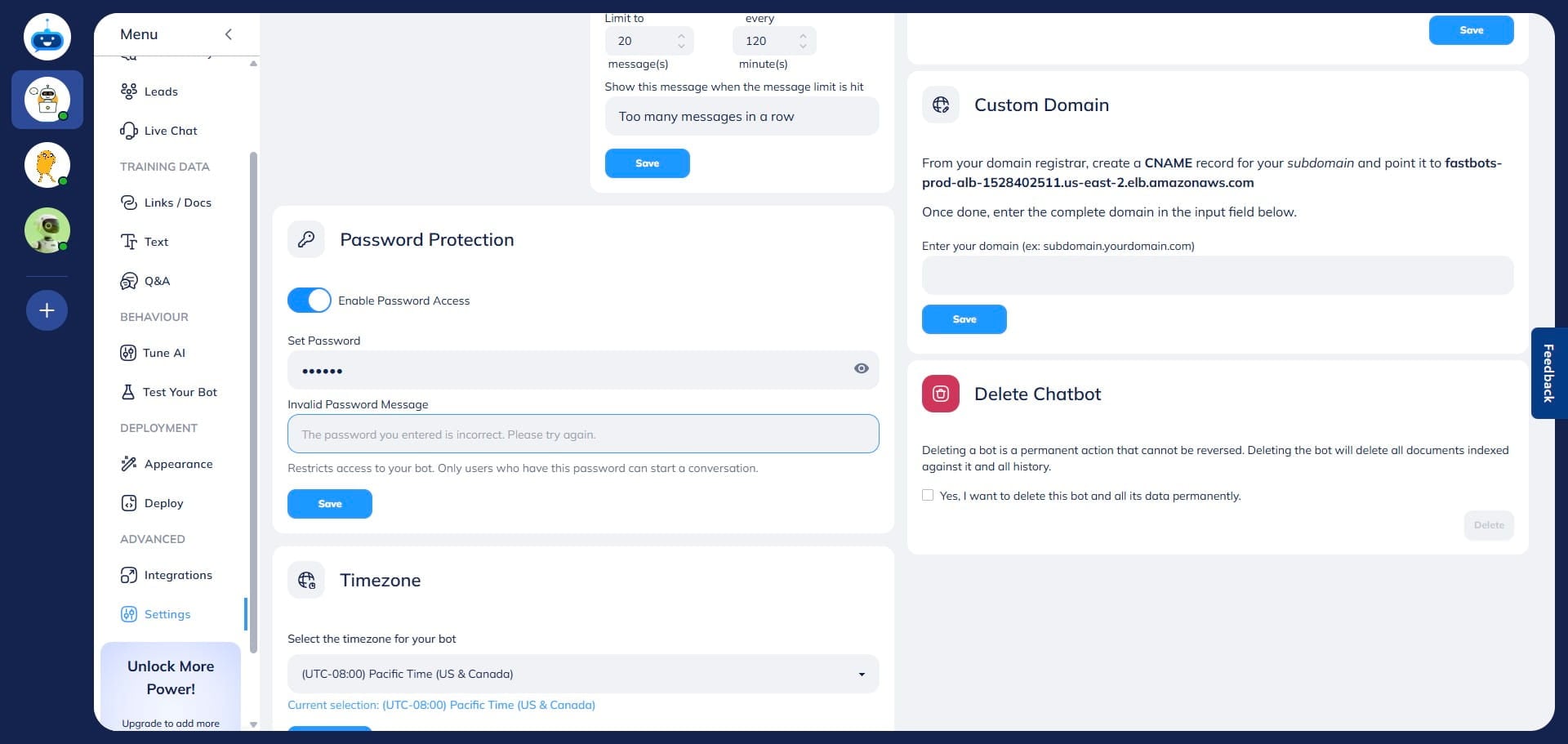The image size is (1568, 744).
Task: Collapse the Menu sidebar chevron
Action: [x=229, y=34]
